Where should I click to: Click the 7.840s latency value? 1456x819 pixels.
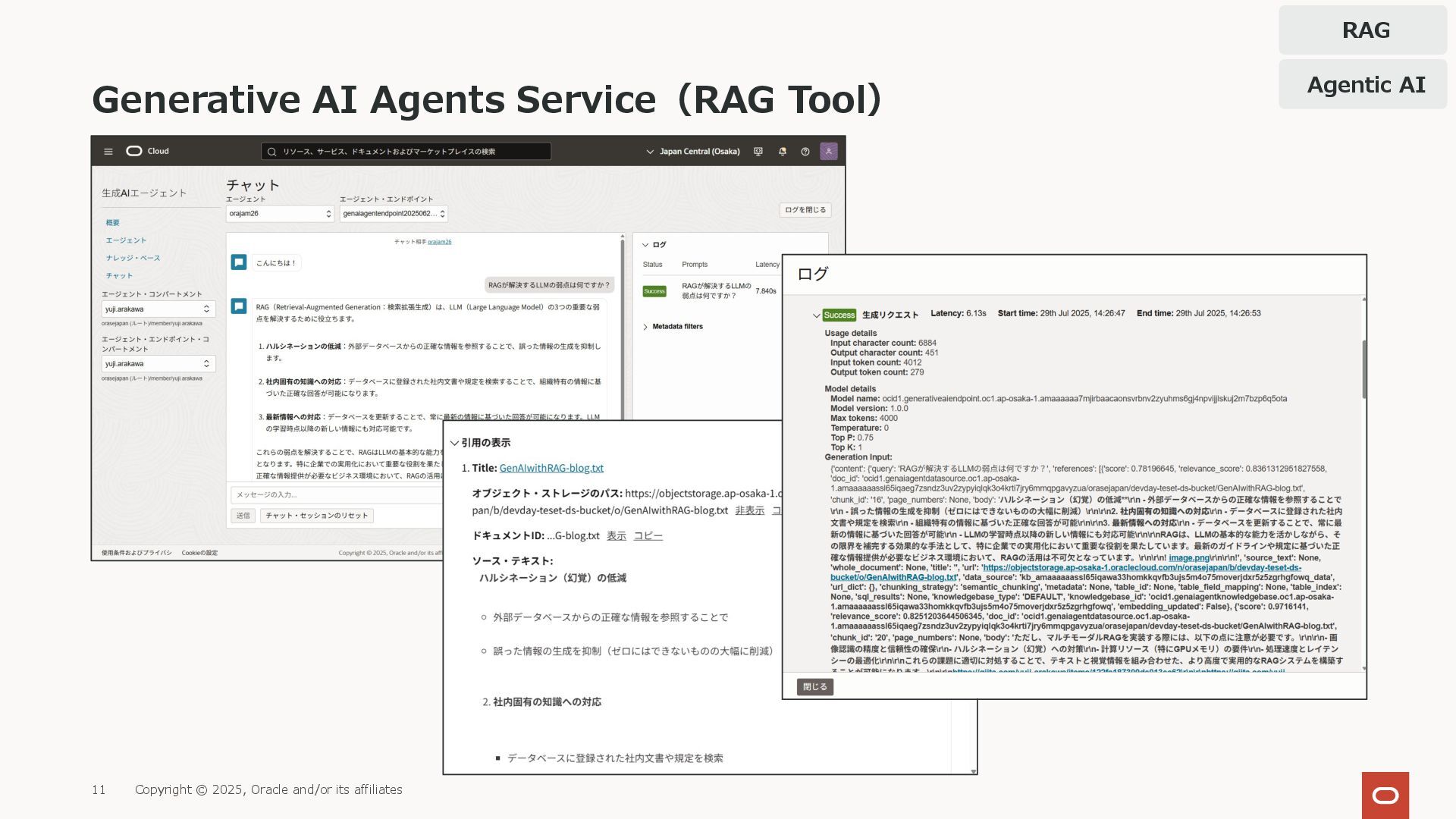tap(766, 291)
